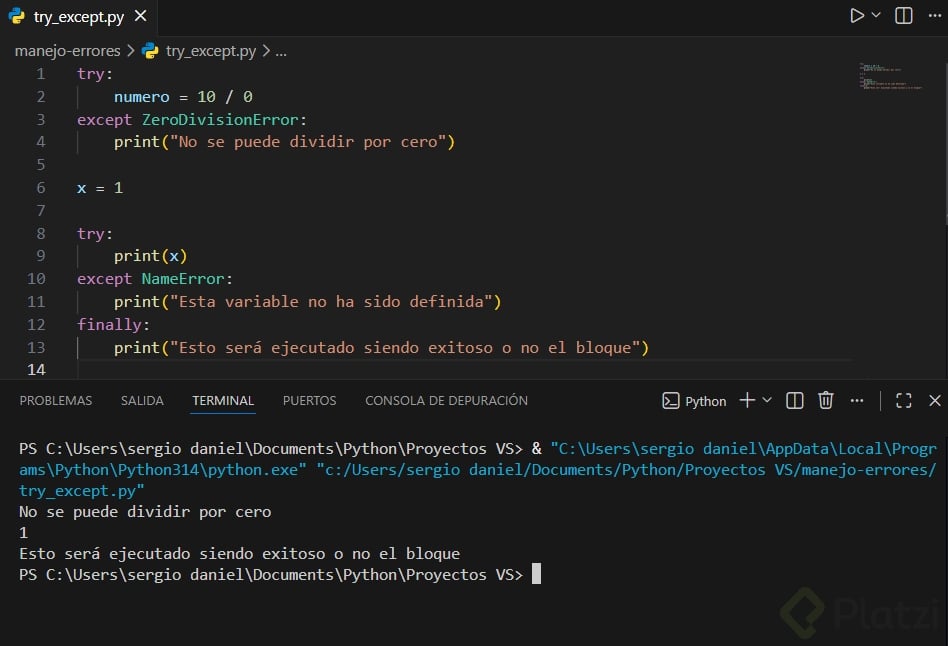Image resolution: width=948 pixels, height=646 pixels.
Task: Open terminal panel ellipsis menu
Action: pos(857,400)
